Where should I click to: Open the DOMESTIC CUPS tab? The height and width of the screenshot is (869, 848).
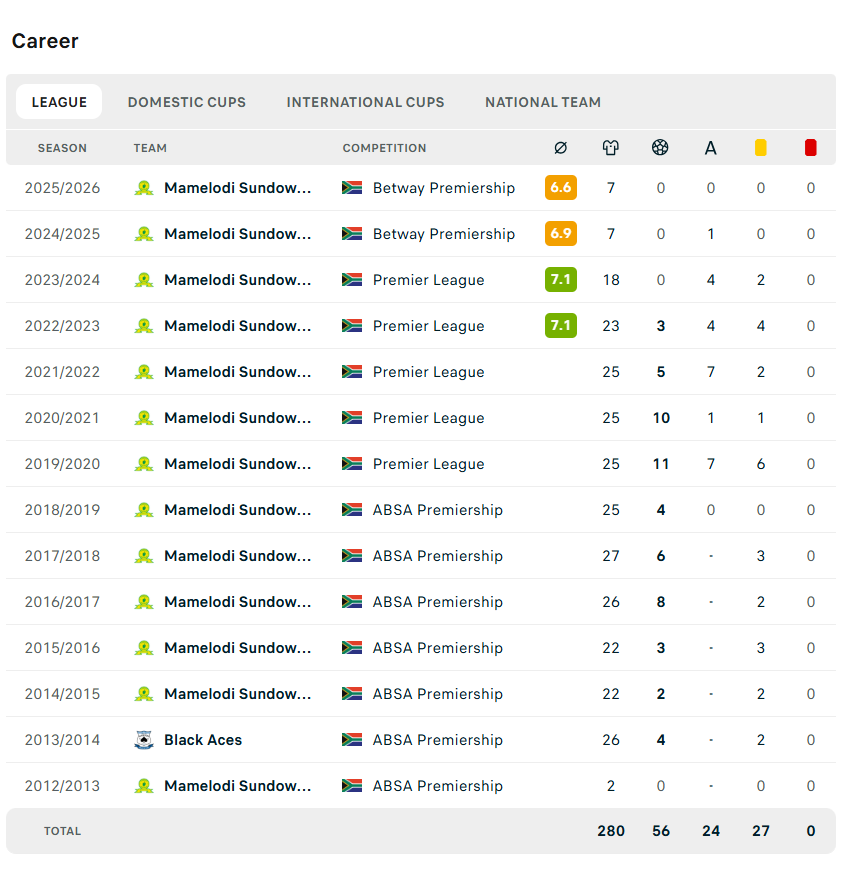(x=187, y=102)
